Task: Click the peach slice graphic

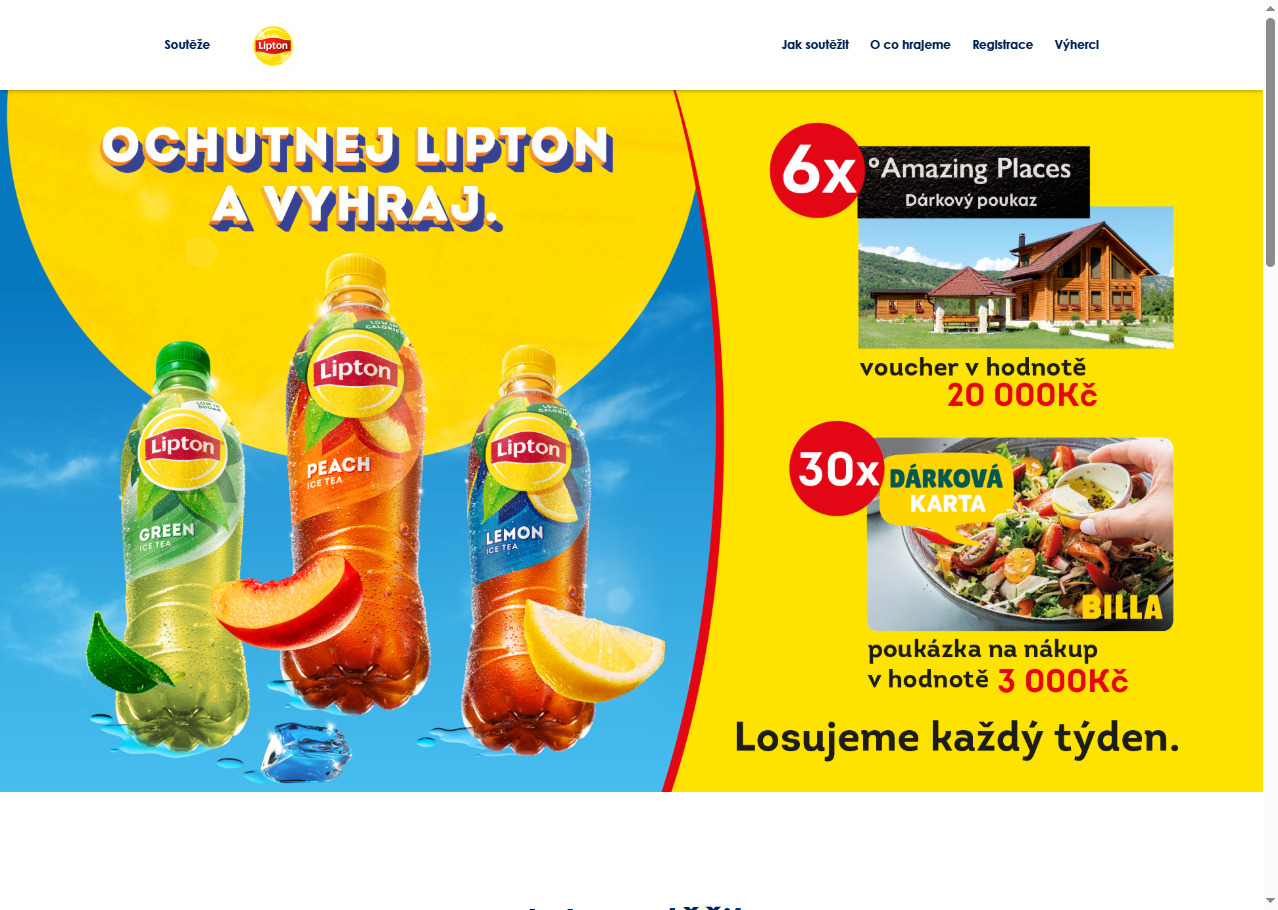Action: point(287,604)
